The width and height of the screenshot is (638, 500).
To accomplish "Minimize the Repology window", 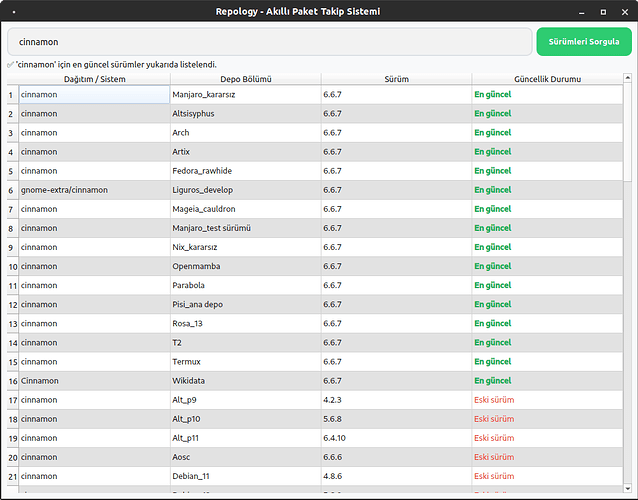I will (582, 12).
